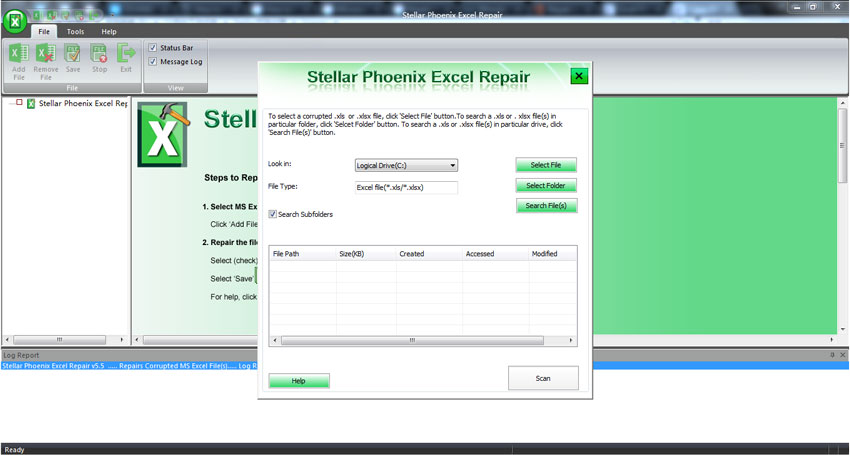850x455 pixels.
Task: Click the main pane scroll-up arrow
Action: (x=842, y=102)
